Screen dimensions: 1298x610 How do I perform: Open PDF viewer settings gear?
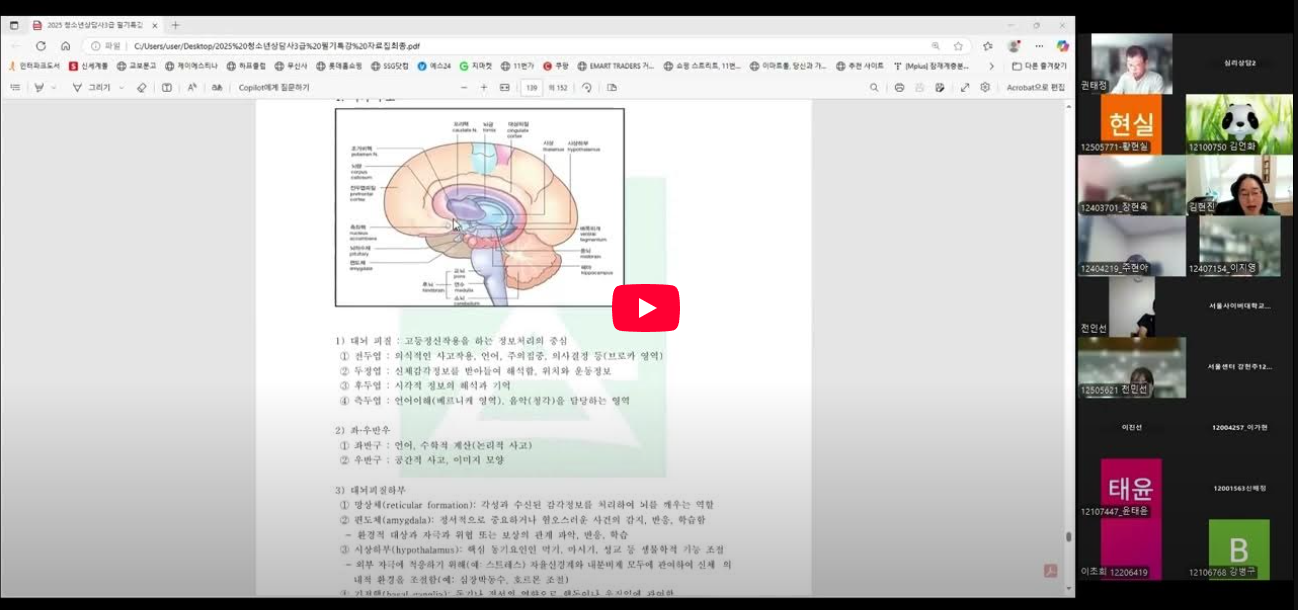point(985,88)
